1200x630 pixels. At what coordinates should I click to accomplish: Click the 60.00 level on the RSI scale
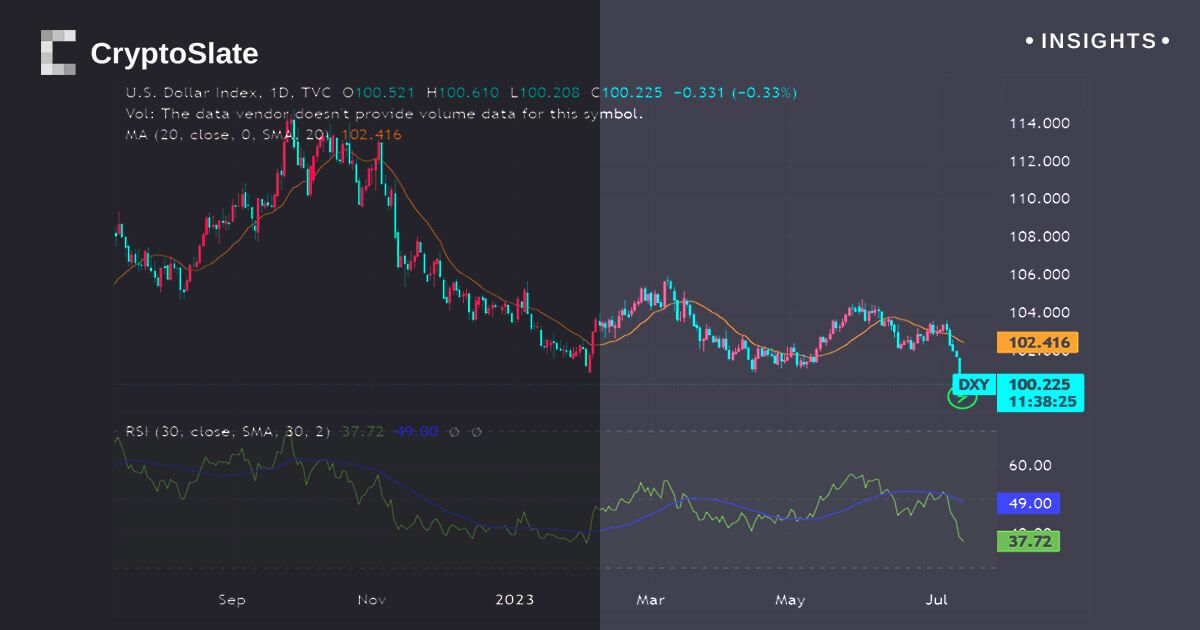pyautogui.click(x=1029, y=465)
